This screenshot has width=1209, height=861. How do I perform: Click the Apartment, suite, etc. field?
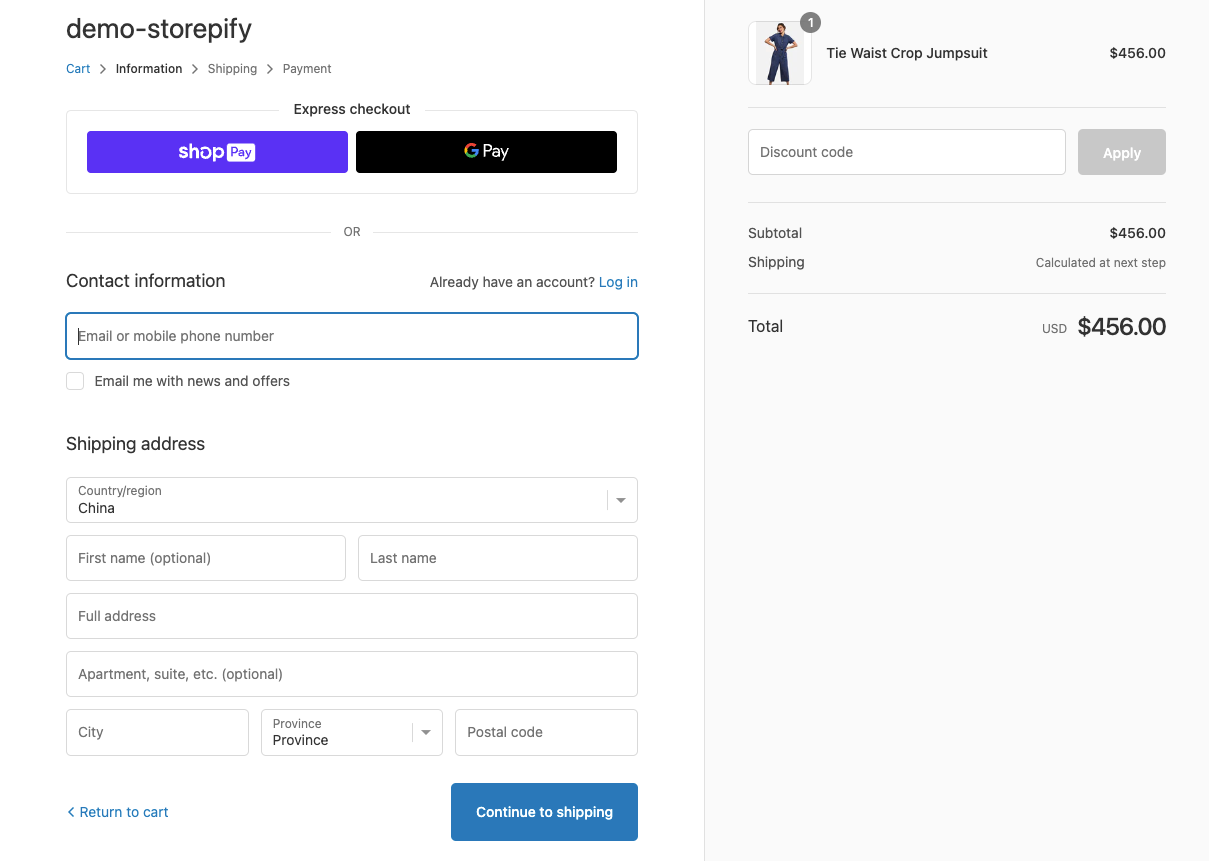pyautogui.click(x=352, y=674)
